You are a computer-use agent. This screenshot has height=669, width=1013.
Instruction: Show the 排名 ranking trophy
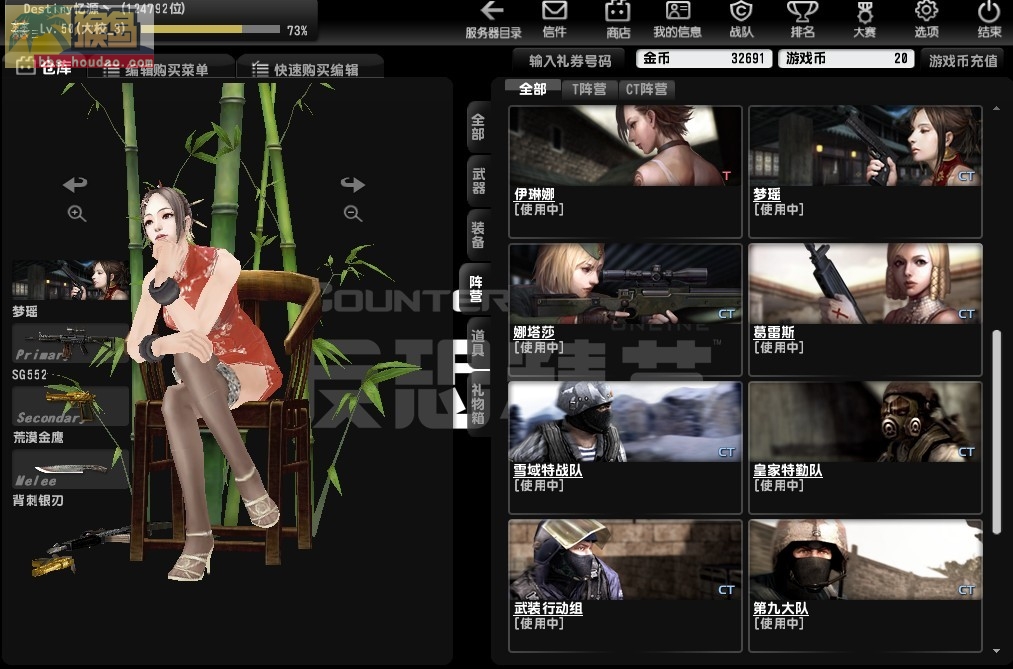point(802,20)
